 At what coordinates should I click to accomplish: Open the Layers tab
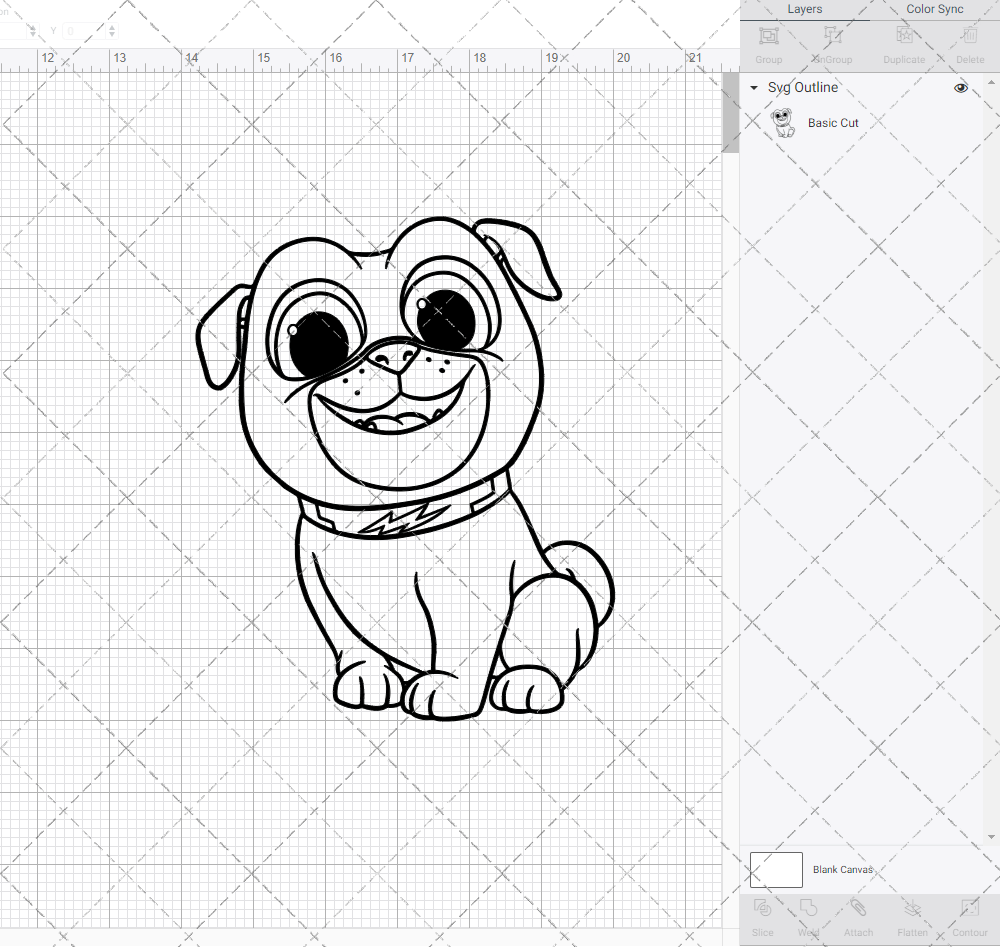[x=804, y=9]
